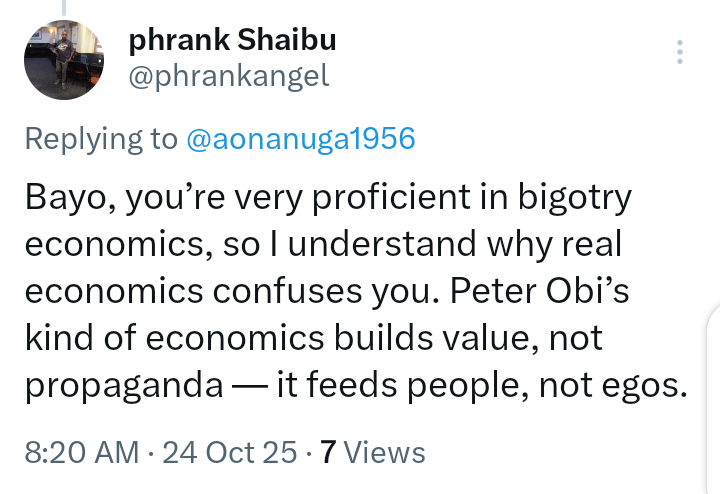Open the three-dot more options menu
The image size is (720, 494).
[680, 53]
